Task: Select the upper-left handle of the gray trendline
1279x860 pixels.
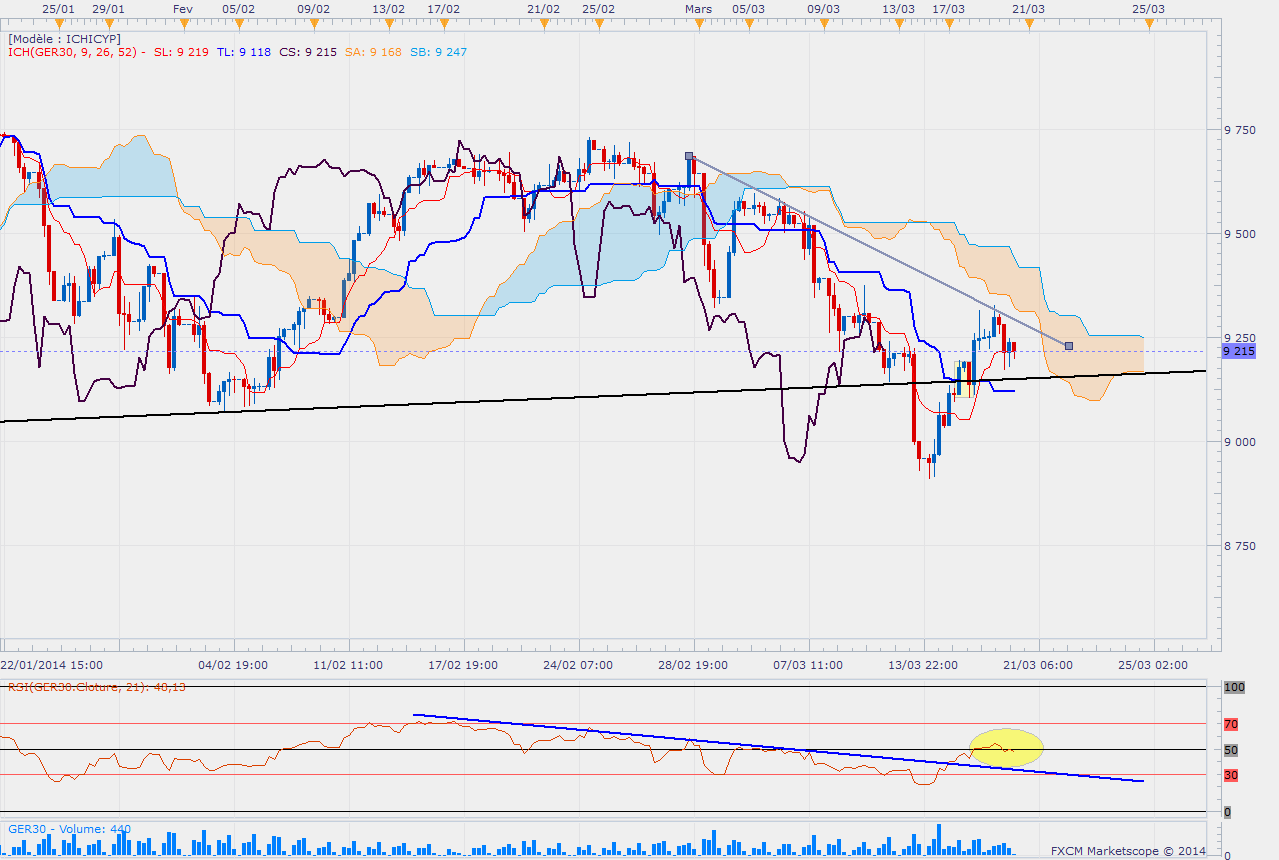Action: click(689, 156)
